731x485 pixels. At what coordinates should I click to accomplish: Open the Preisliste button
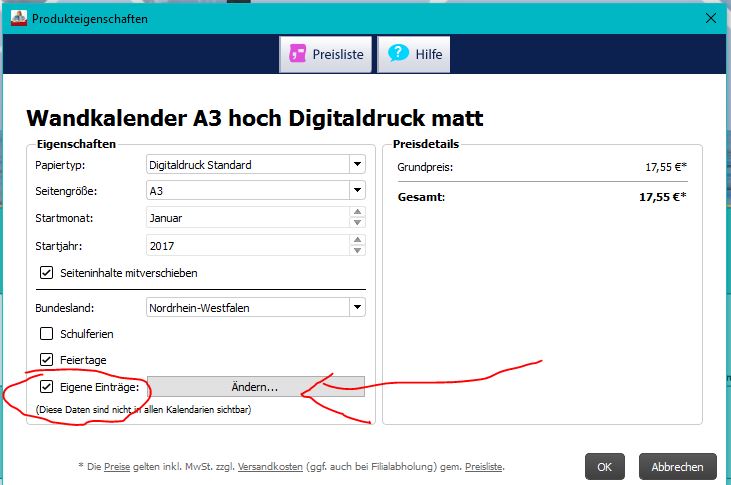tap(325, 54)
